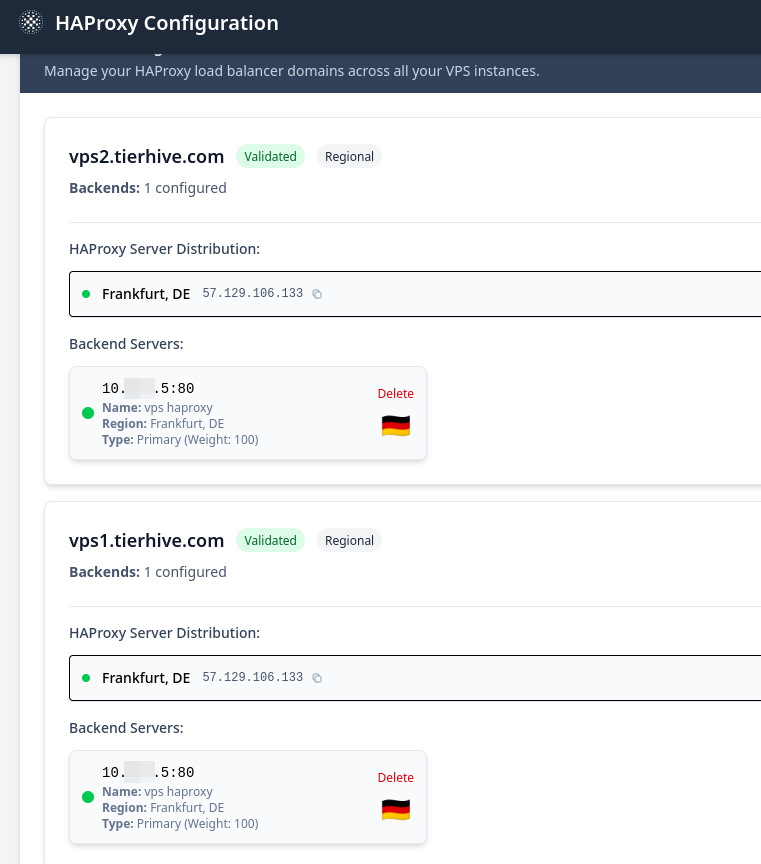Click the green dot beside vps1's Frankfurt server row

point(86,677)
